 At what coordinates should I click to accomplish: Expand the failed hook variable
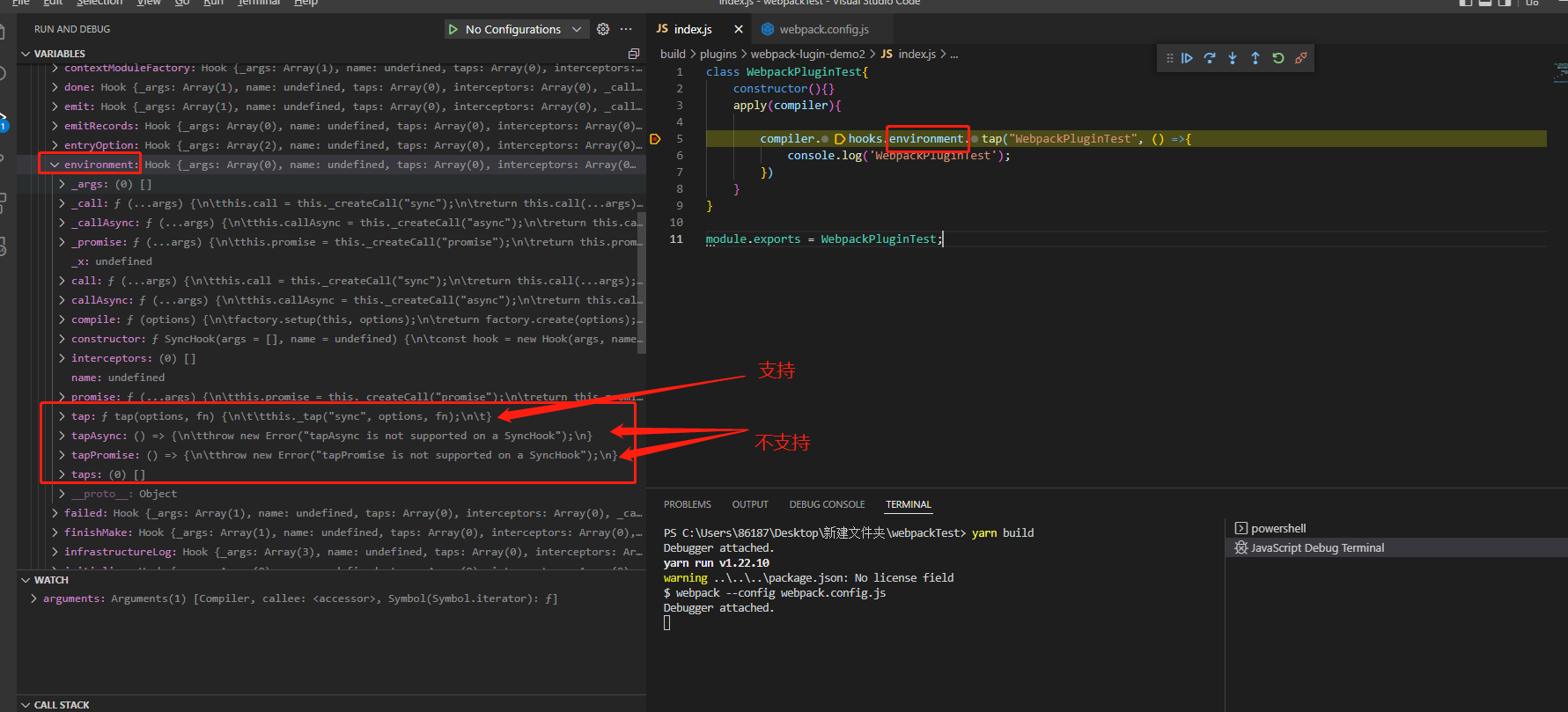pyautogui.click(x=55, y=513)
